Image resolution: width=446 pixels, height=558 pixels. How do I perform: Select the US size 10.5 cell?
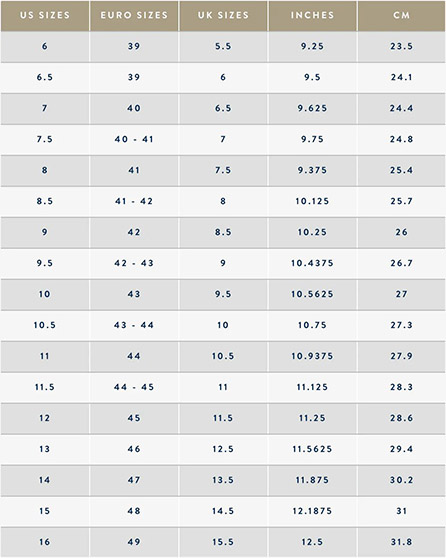tap(45, 325)
